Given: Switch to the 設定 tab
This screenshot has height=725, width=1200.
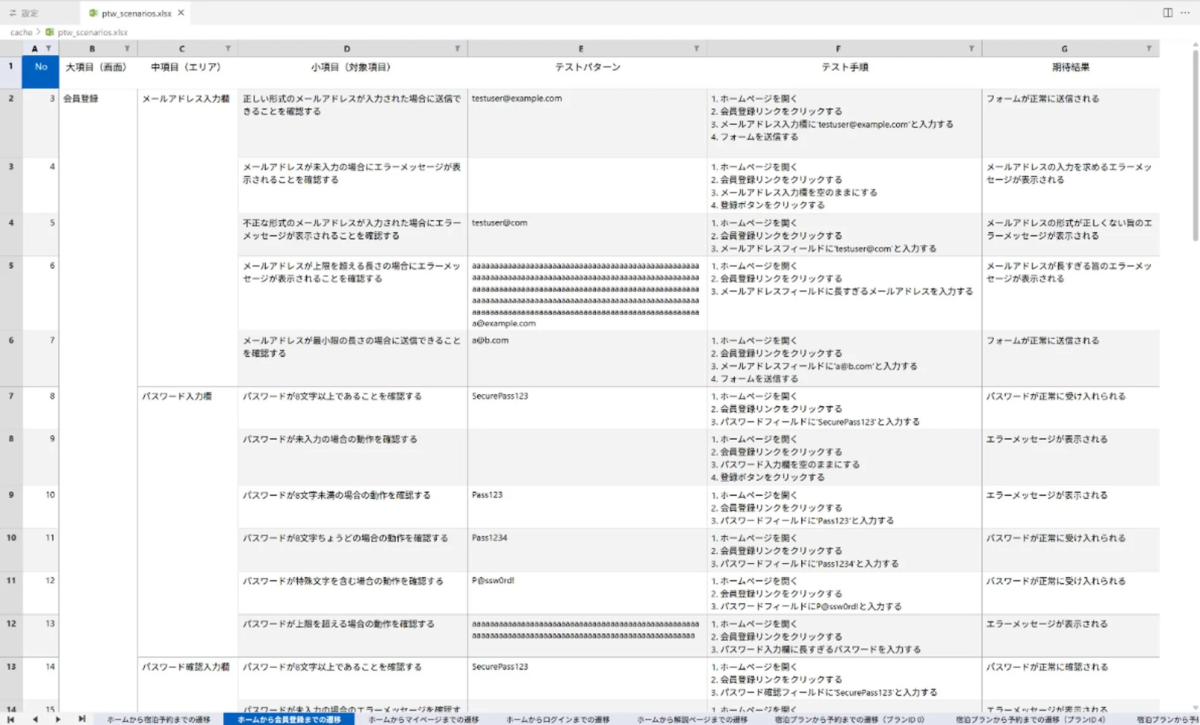Looking at the screenshot, I should coord(25,10).
